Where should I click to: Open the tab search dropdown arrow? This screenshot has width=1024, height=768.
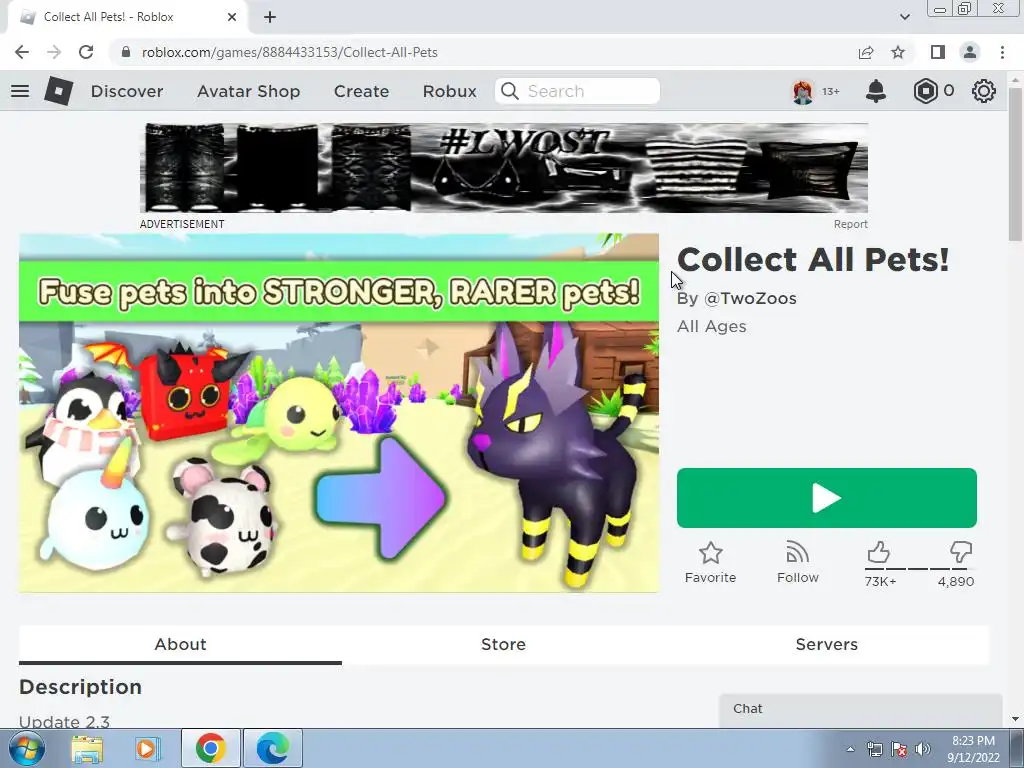904,17
